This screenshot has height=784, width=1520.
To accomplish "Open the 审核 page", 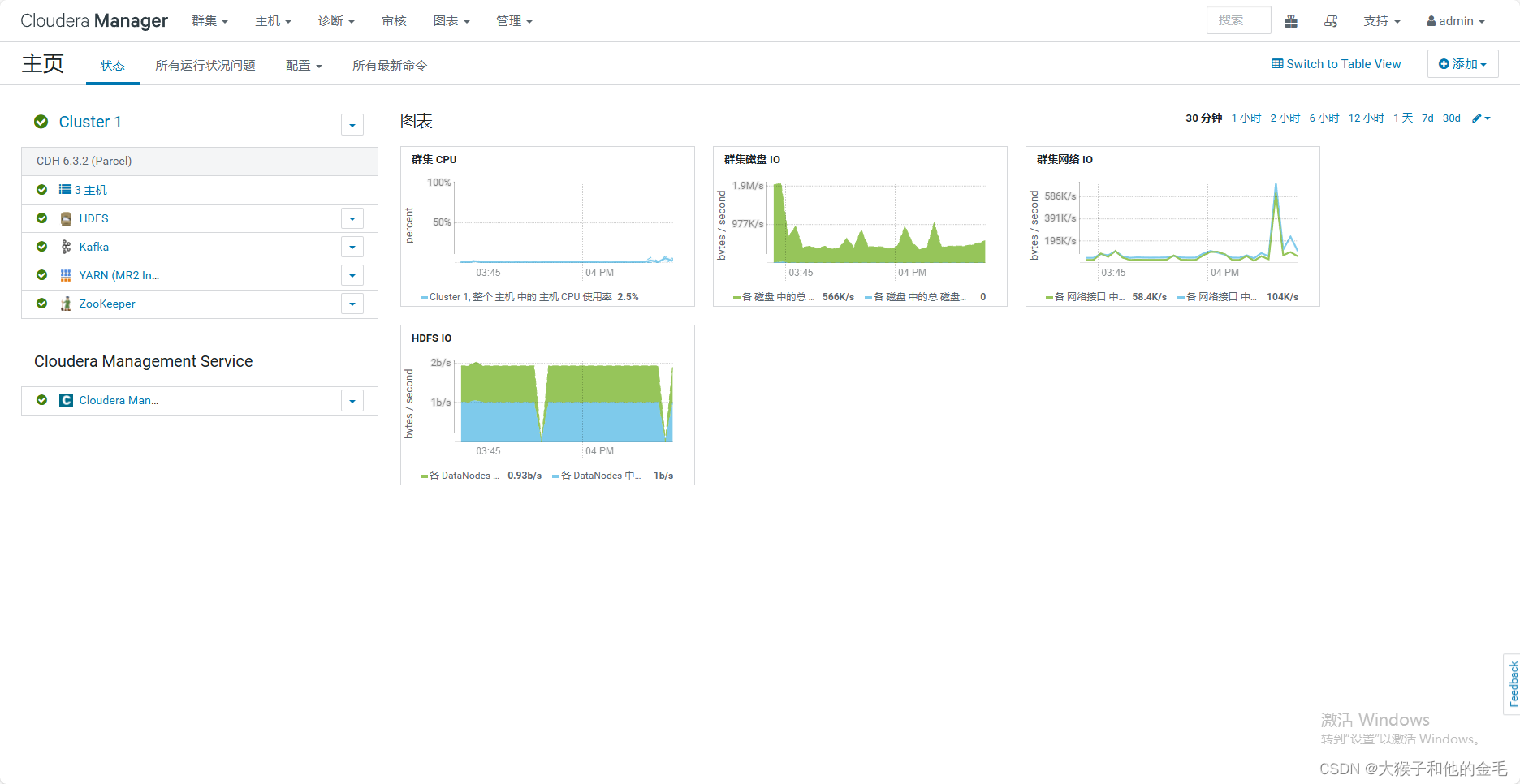I will tap(394, 21).
